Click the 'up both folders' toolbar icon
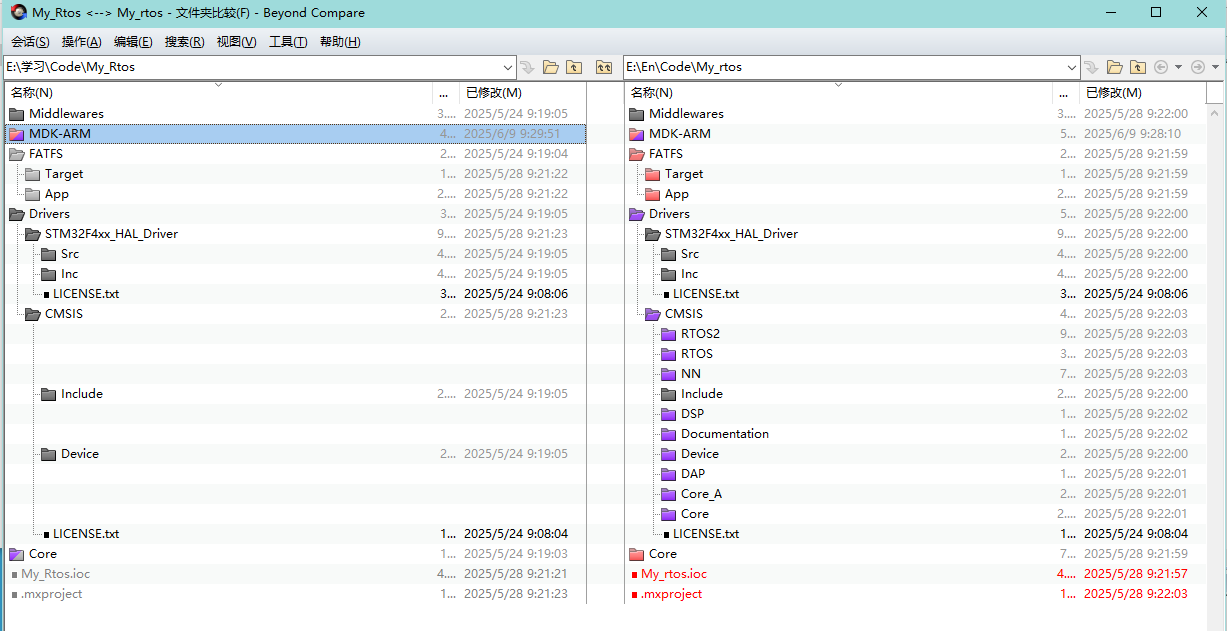Viewport: 1227px width, 631px height. click(604, 67)
